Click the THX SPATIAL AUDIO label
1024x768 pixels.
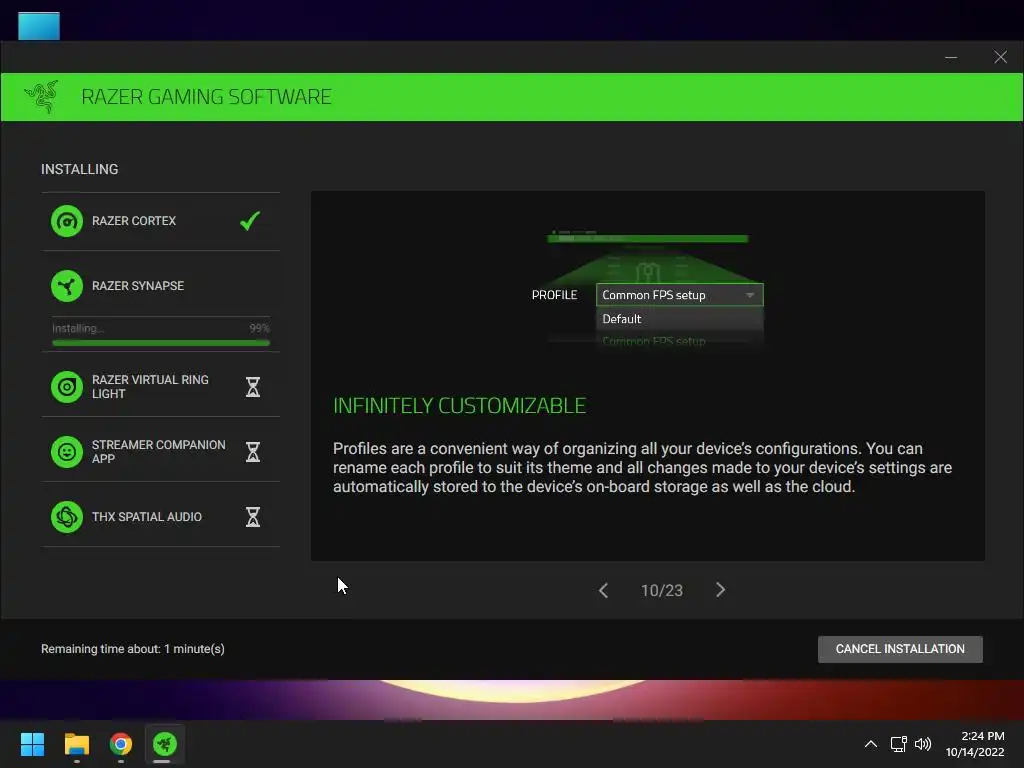click(x=147, y=517)
